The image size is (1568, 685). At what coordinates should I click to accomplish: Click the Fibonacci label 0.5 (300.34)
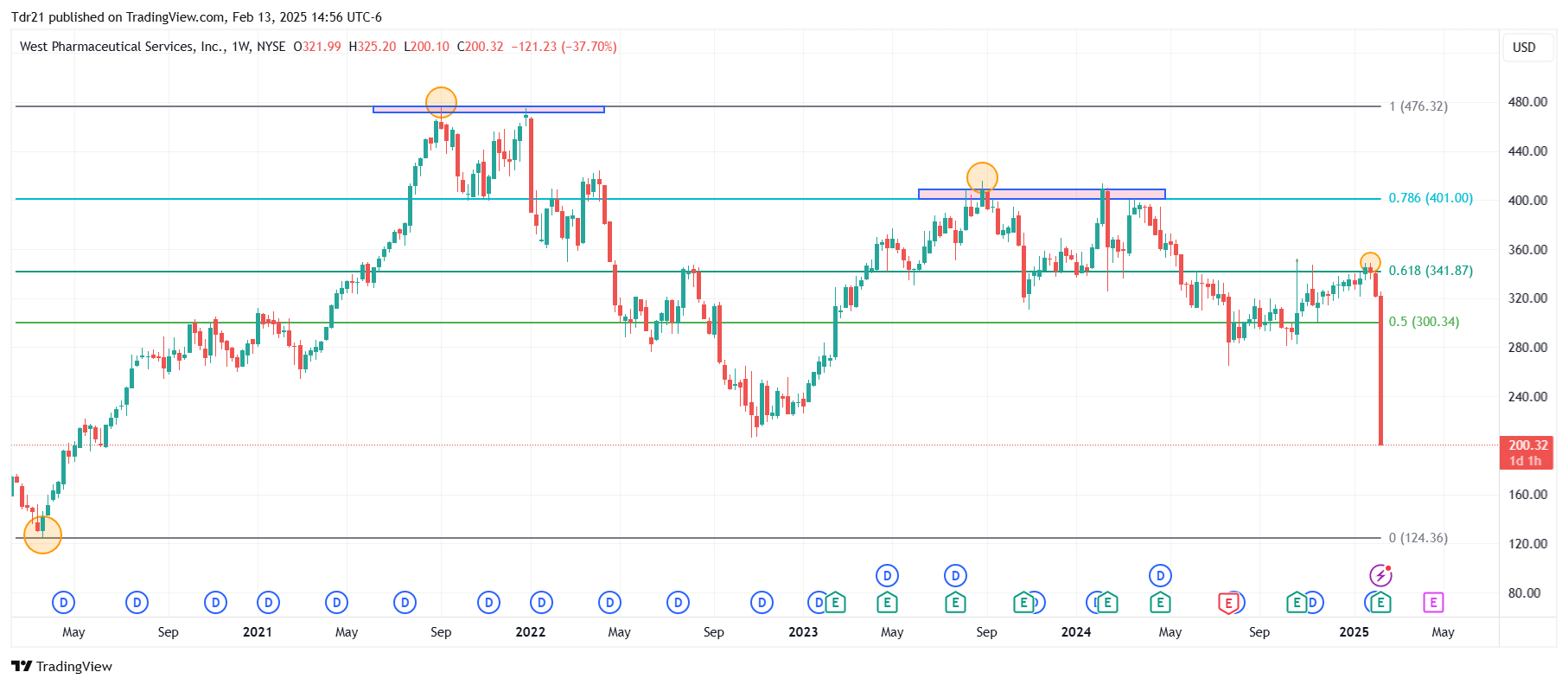[x=1424, y=322]
